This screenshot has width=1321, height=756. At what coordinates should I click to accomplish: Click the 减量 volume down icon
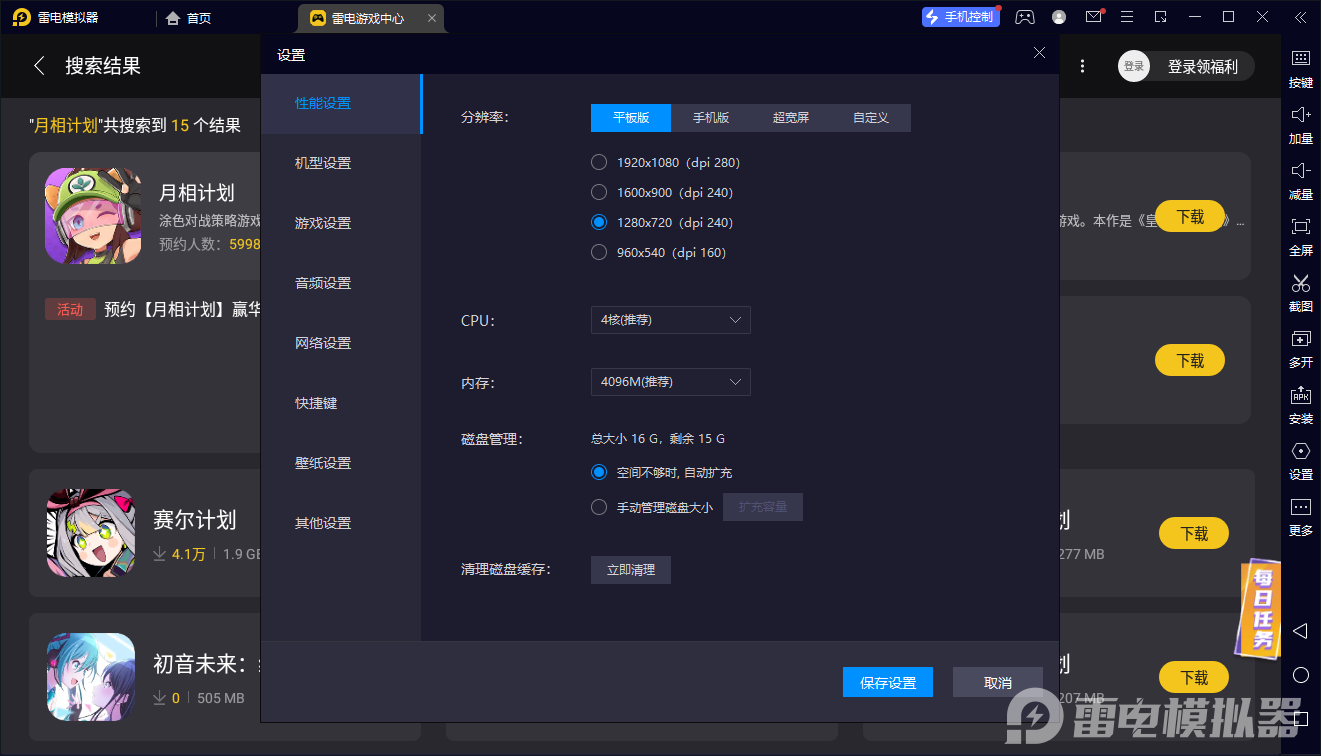click(1300, 182)
